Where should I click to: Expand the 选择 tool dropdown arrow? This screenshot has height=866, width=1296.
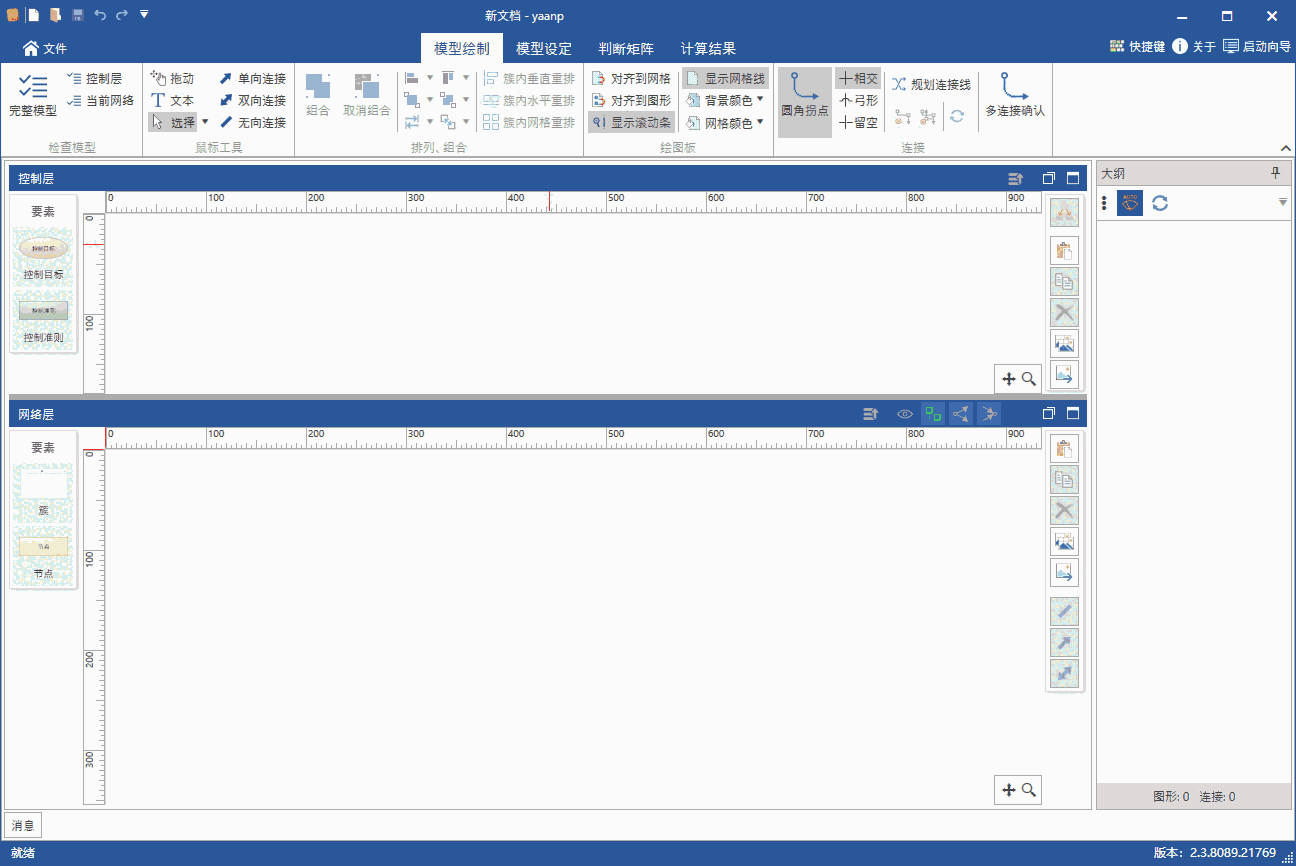point(205,121)
